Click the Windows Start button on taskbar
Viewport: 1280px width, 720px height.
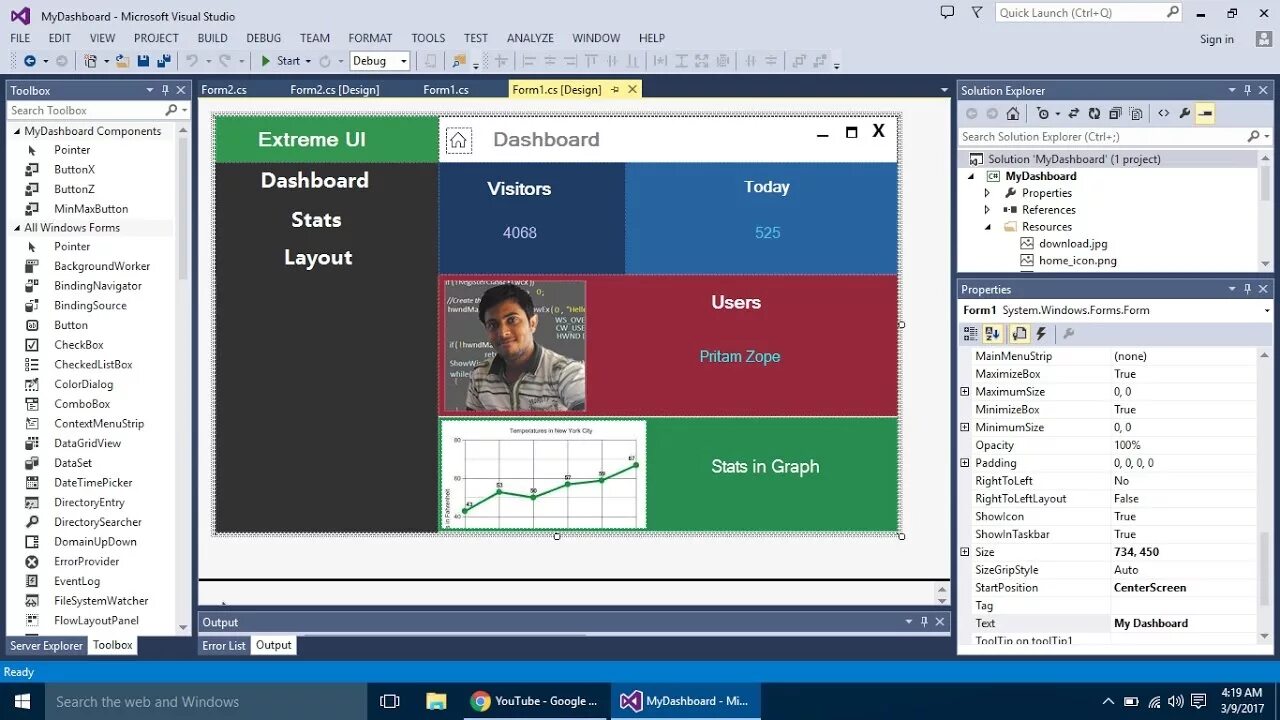[21, 701]
